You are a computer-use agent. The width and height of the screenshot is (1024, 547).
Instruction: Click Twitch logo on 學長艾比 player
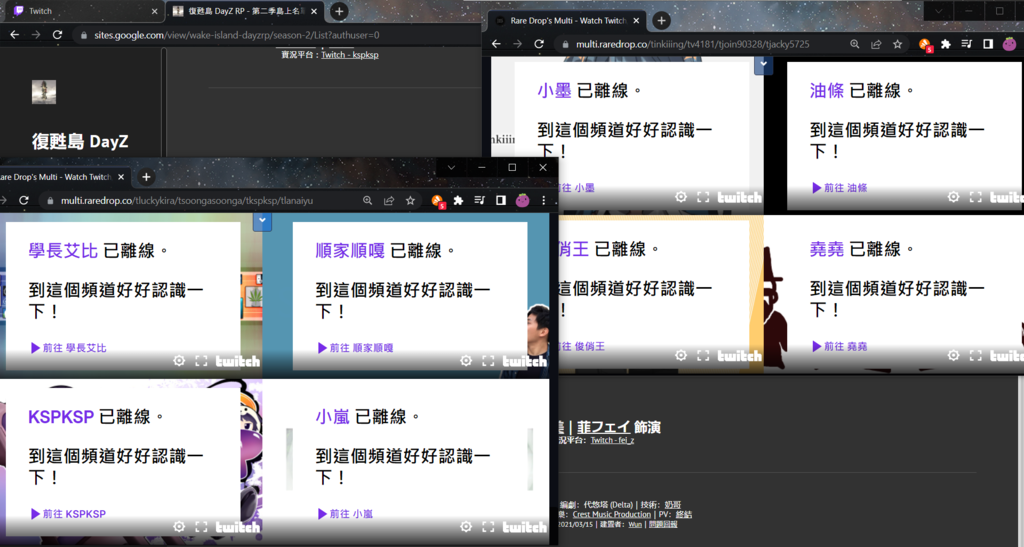(x=238, y=361)
